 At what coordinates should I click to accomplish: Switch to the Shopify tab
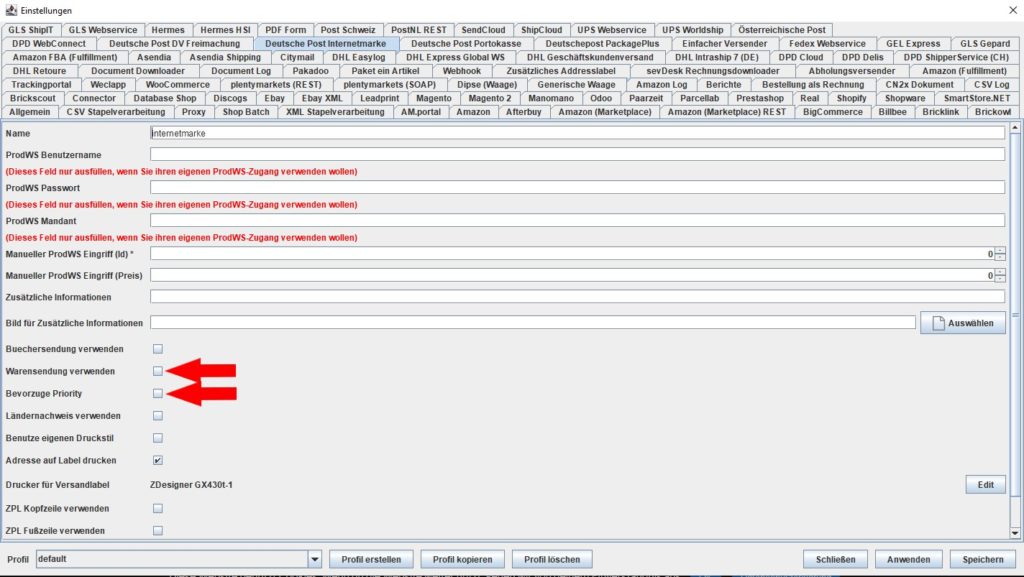pos(852,99)
